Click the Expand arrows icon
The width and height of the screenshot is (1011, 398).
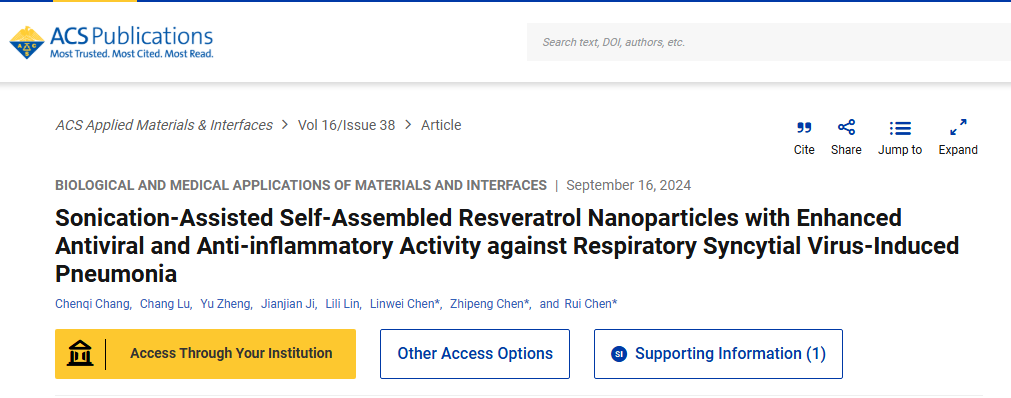(958, 128)
